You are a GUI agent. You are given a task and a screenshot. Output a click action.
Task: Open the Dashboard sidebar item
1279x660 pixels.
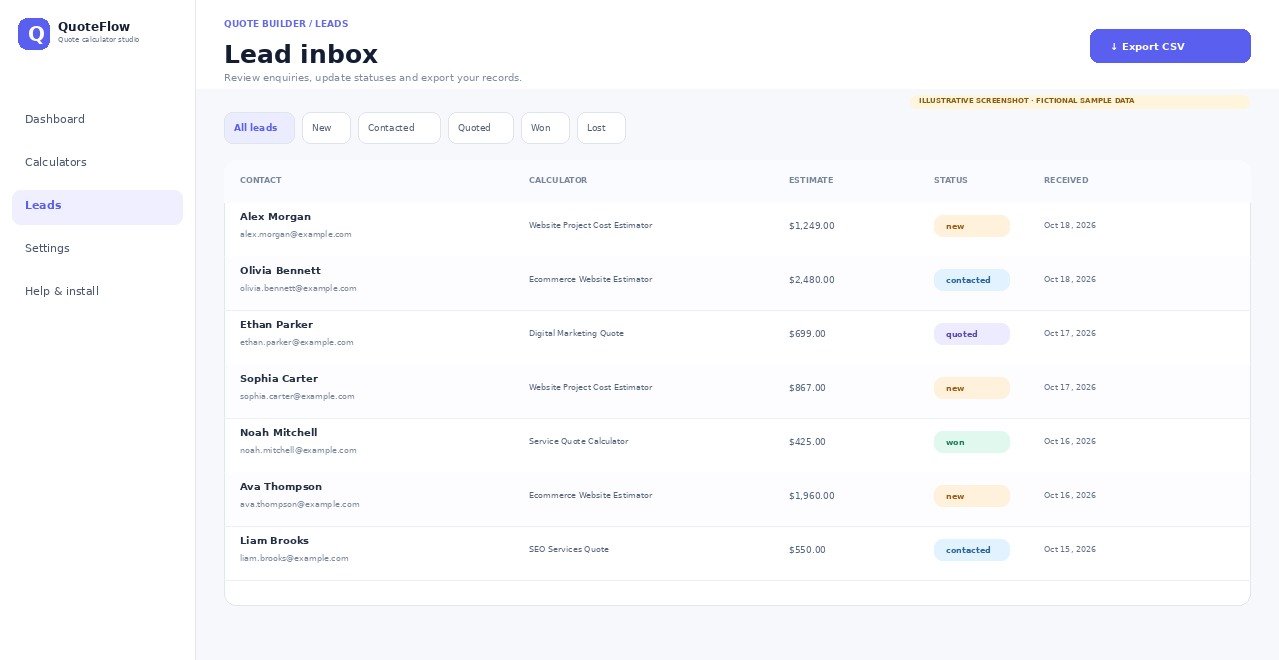pos(97,119)
